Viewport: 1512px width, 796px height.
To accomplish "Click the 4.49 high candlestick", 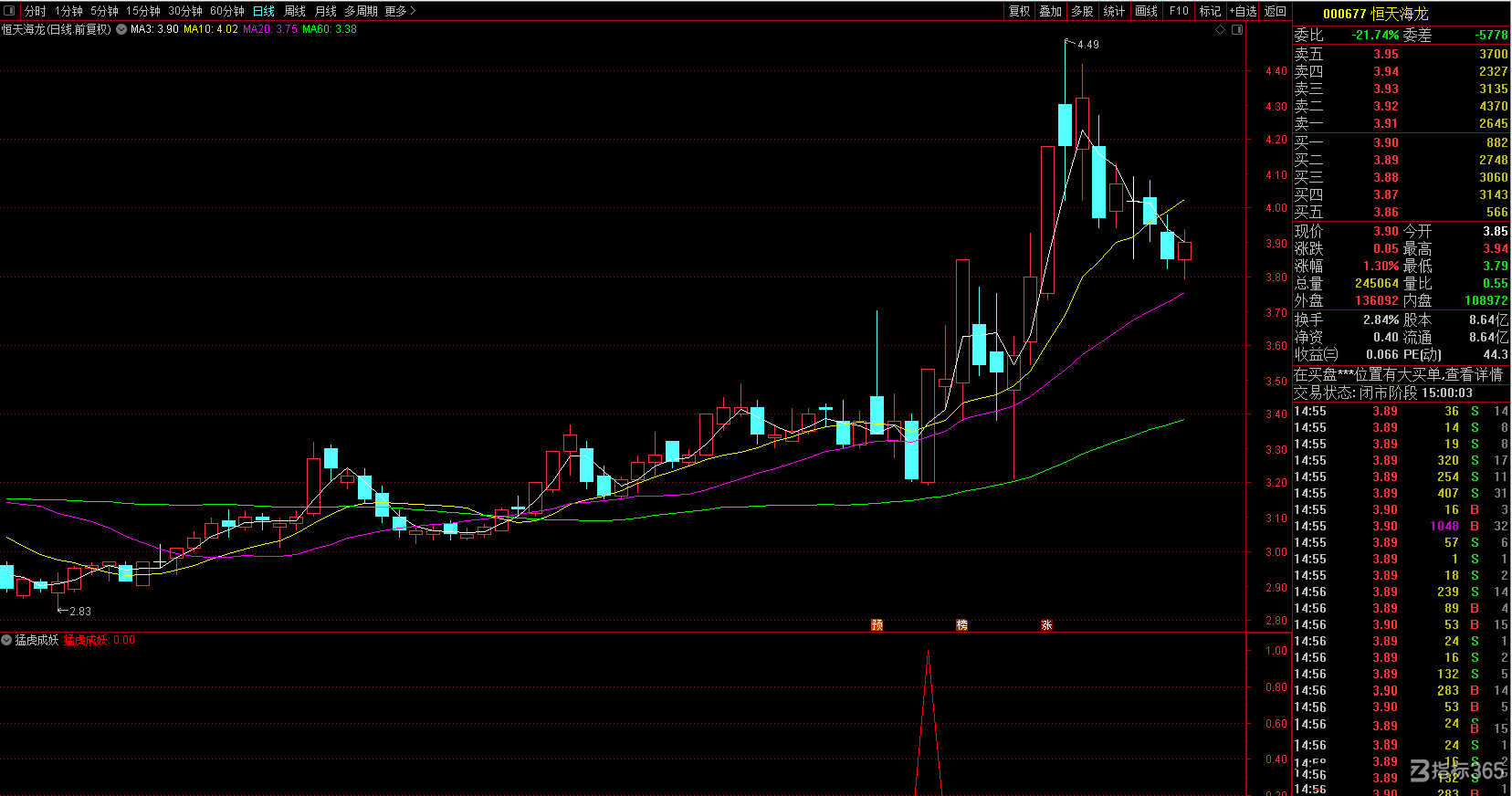I will 1065,120.
